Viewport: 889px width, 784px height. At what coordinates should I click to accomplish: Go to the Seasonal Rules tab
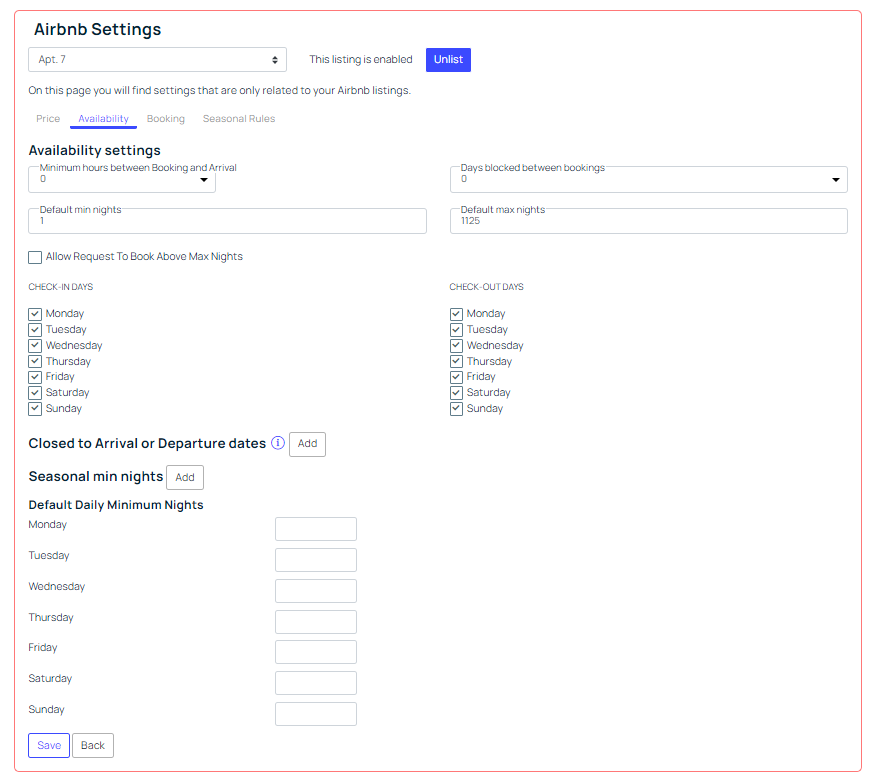coord(239,118)
